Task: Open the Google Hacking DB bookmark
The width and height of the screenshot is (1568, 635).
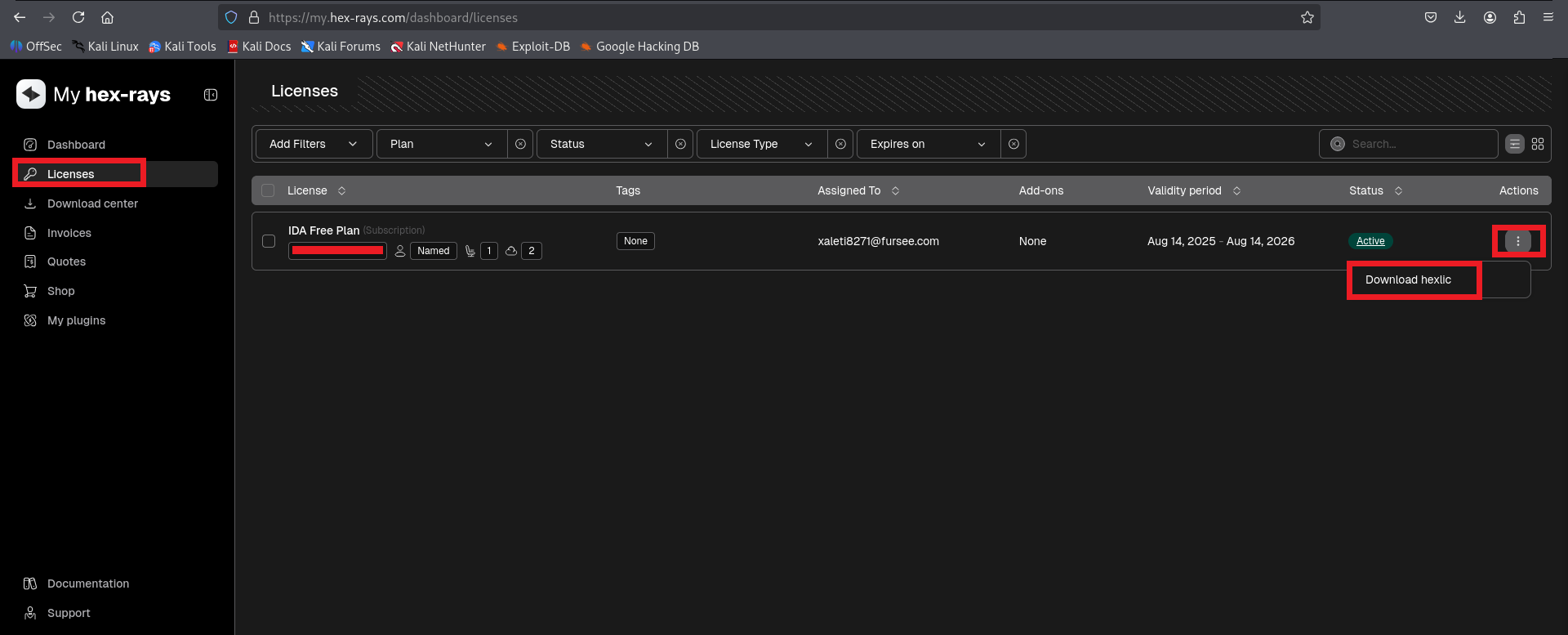Action: point(639,47)
